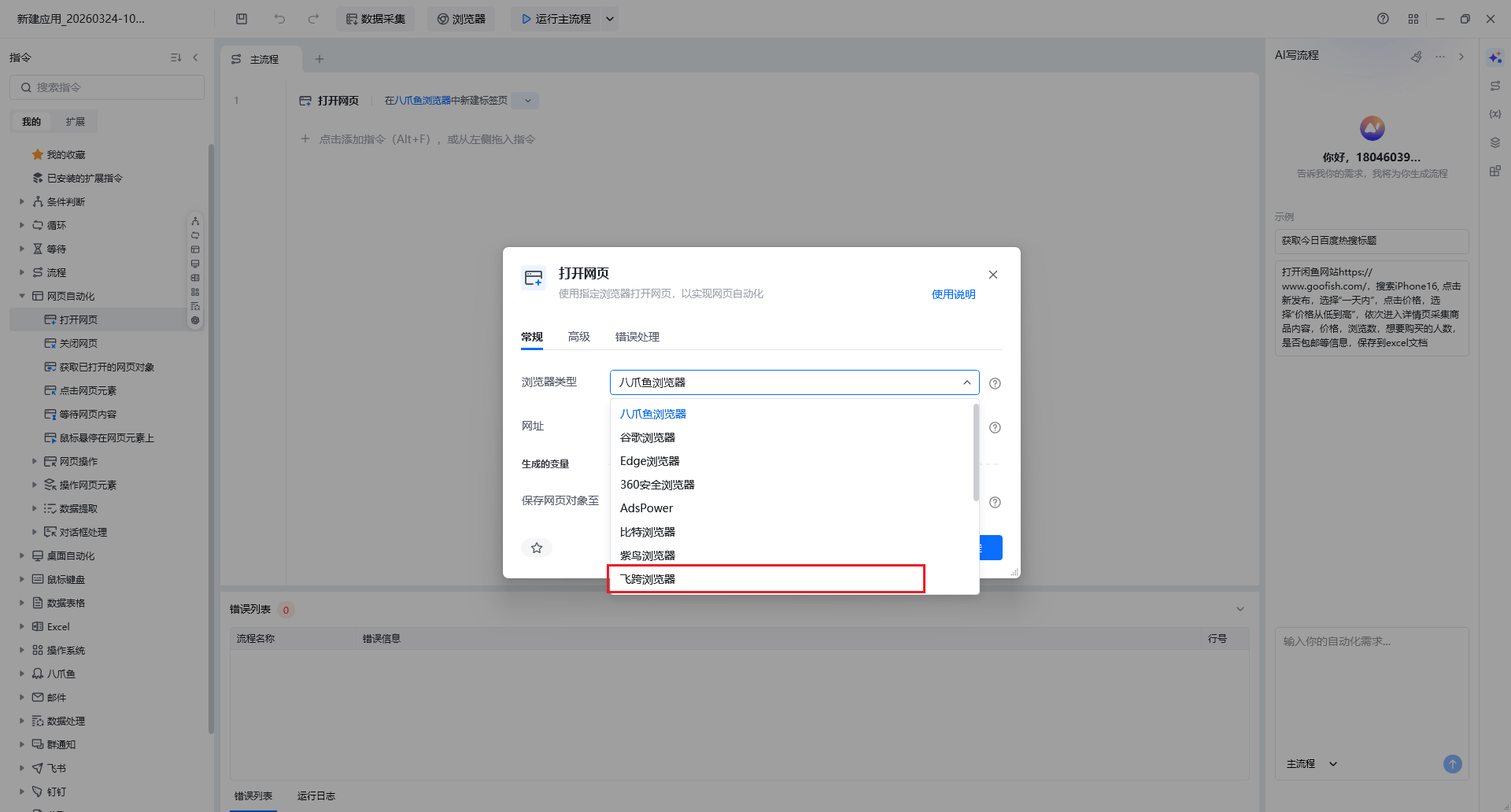Click the 数据采集 toolbar button
The width and height of the screenshot is (1511, 812).
376,19
